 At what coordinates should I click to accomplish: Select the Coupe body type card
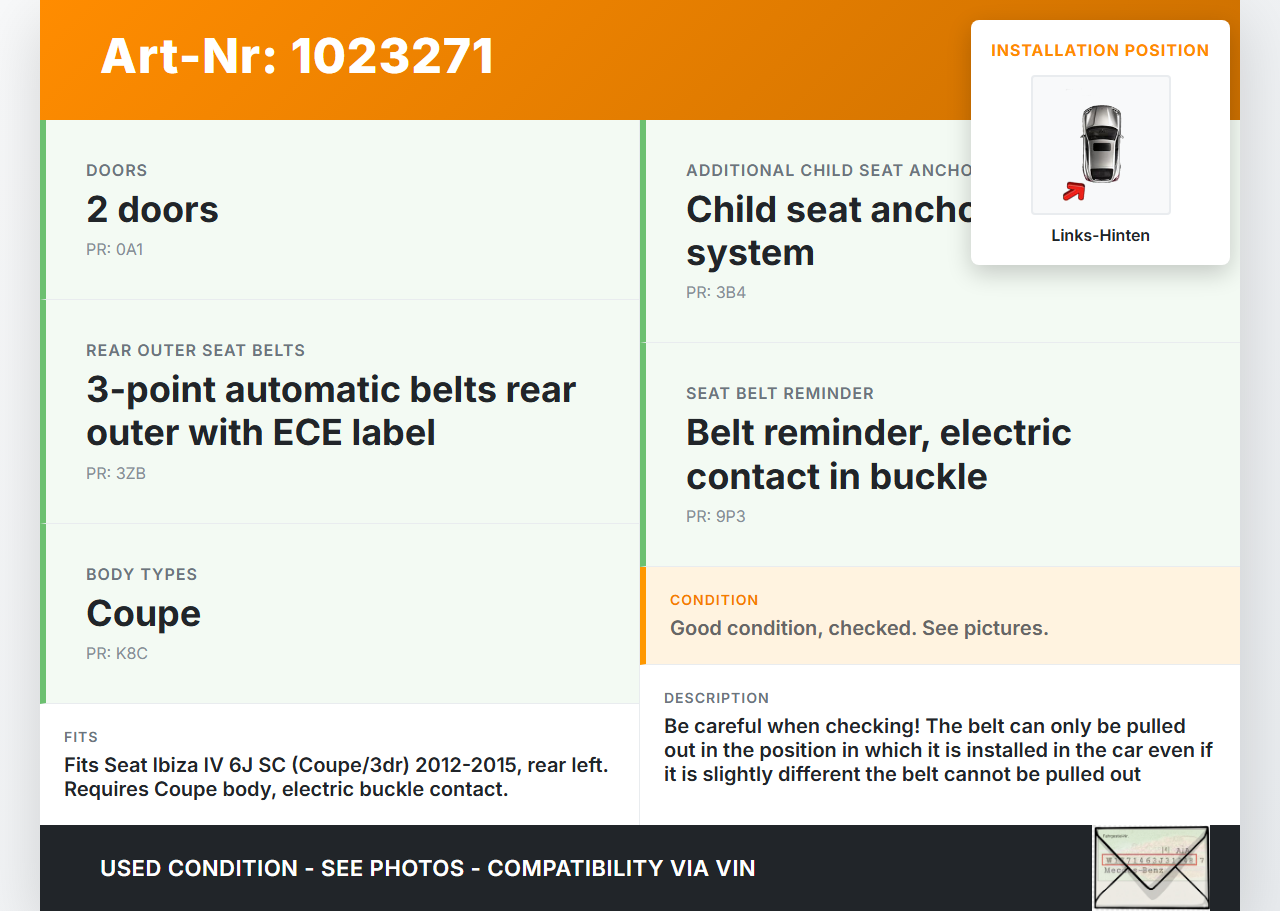tap(340, 613)
